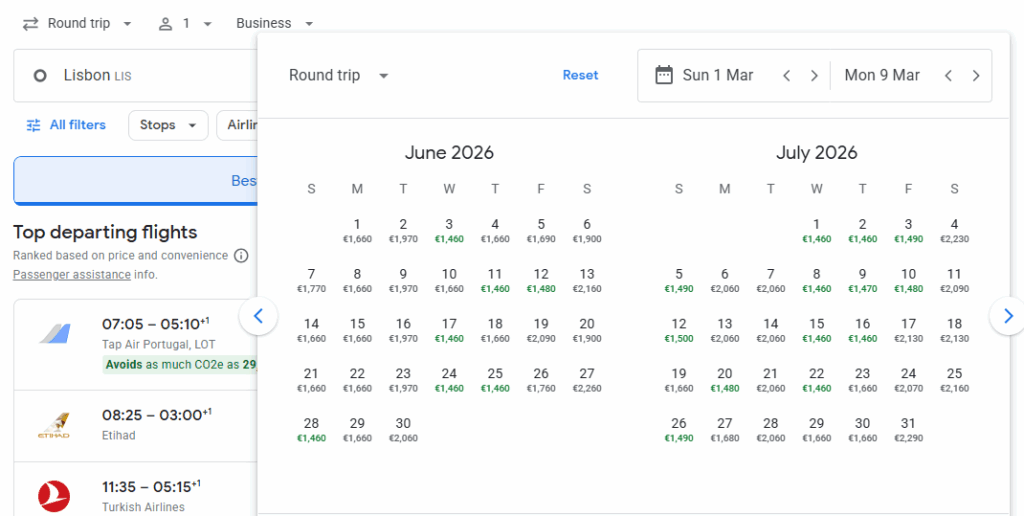The width and height of the screenshot is (1024, 516).
Task: Select June 3 priced at €1,460
Action: pyautogui.click(x=449, y=231)
